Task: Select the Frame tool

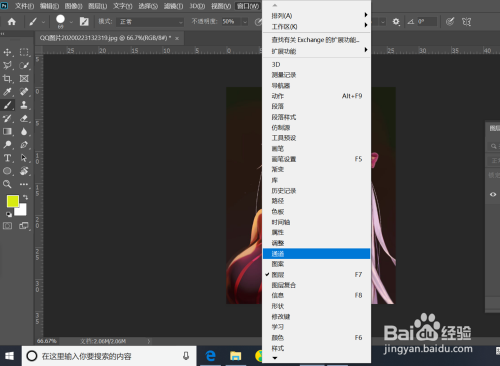Action: pyautogui.click(x=24, y=79)
